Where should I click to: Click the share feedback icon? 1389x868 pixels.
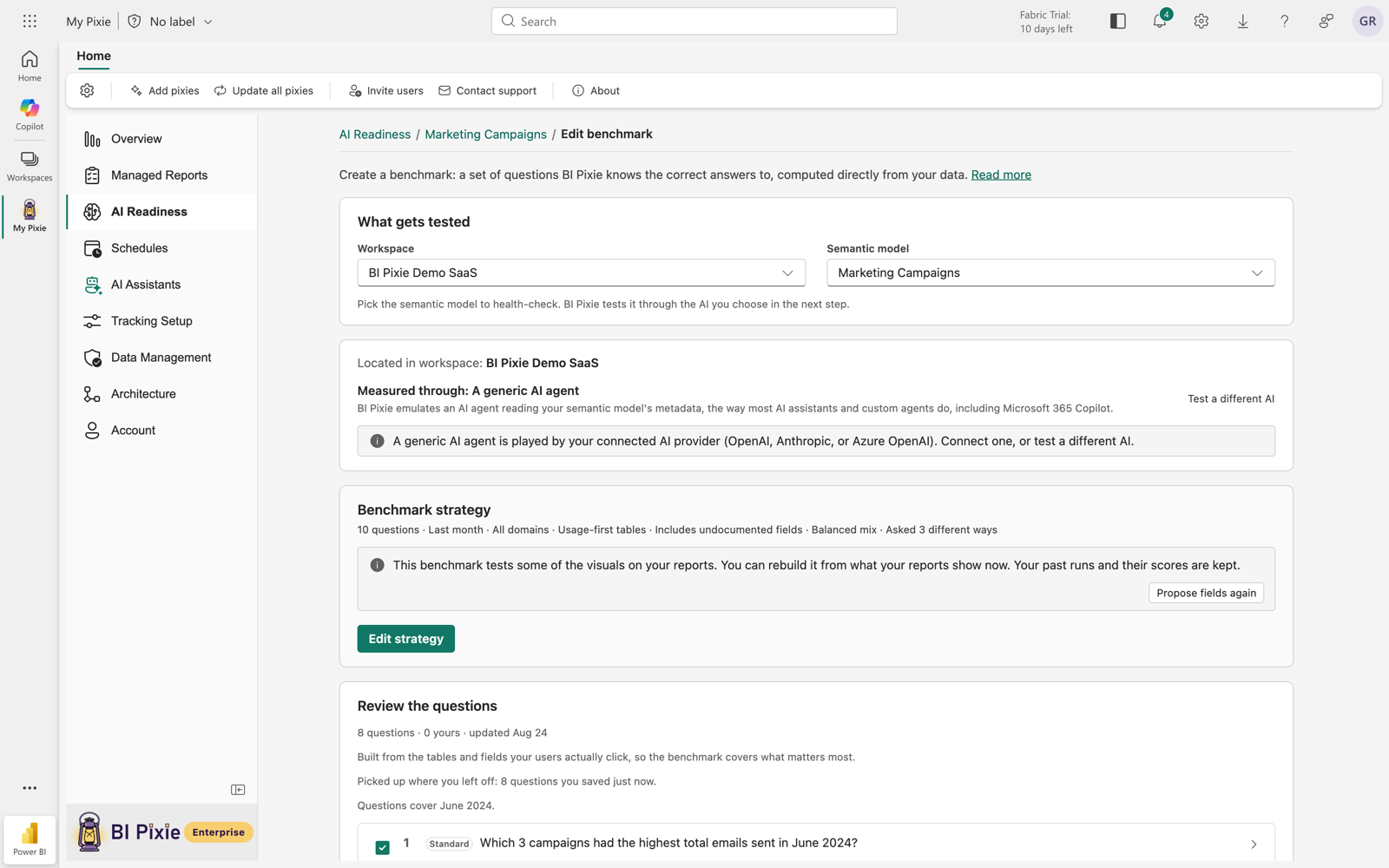[x=1326, y=21]
